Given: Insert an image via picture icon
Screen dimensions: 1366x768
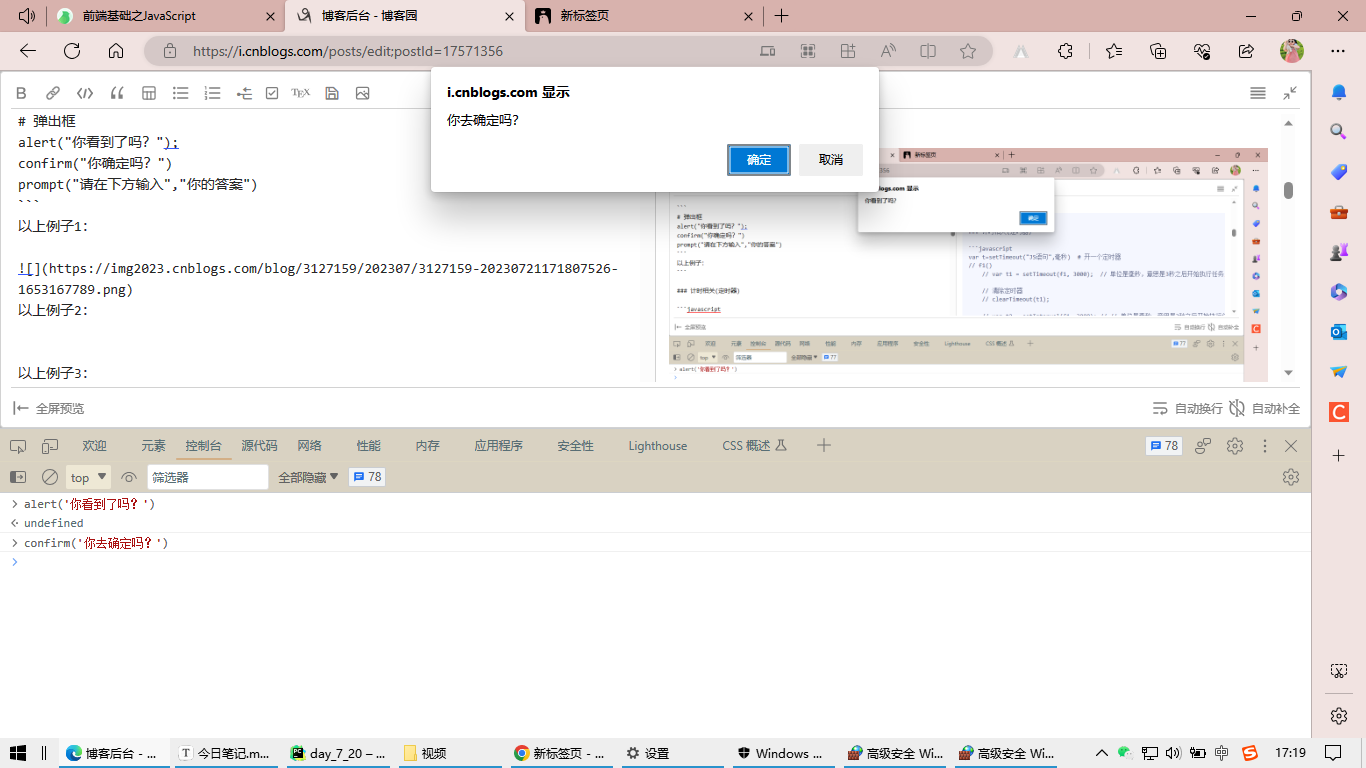Looking at the screenshot, I should click(362, 93).
